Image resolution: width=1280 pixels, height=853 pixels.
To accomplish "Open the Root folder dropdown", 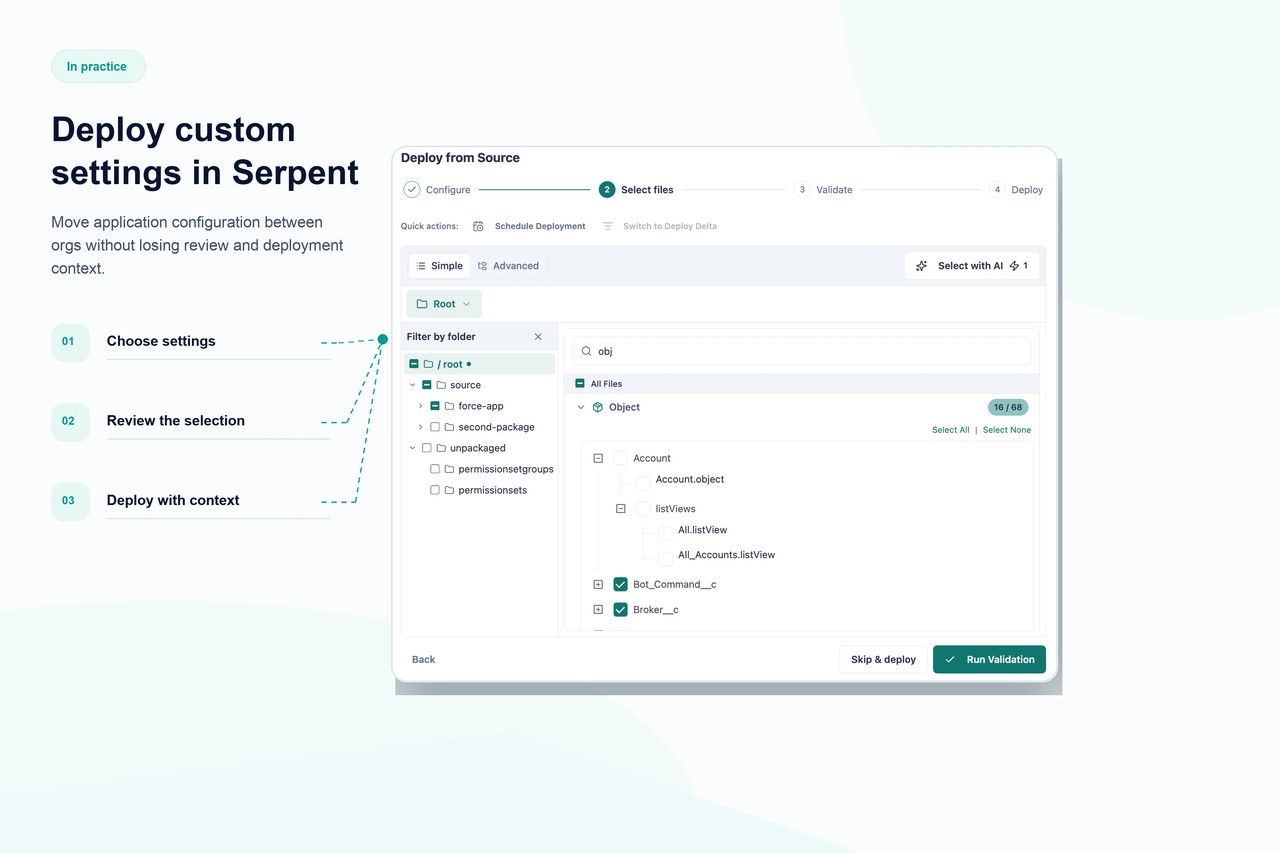I will [x=444, y=304].
